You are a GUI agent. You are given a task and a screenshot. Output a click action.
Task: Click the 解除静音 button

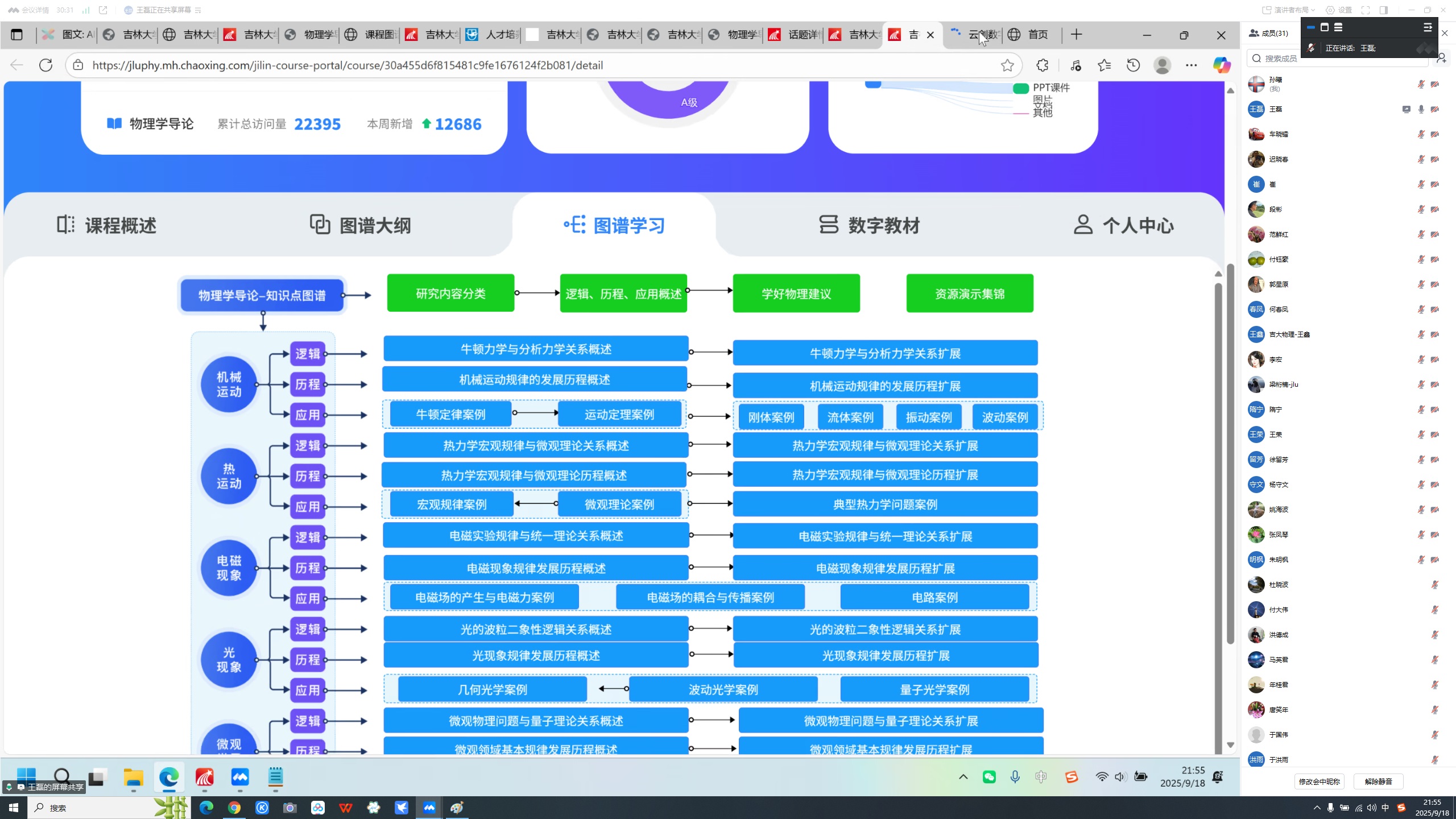(1378, 781)
